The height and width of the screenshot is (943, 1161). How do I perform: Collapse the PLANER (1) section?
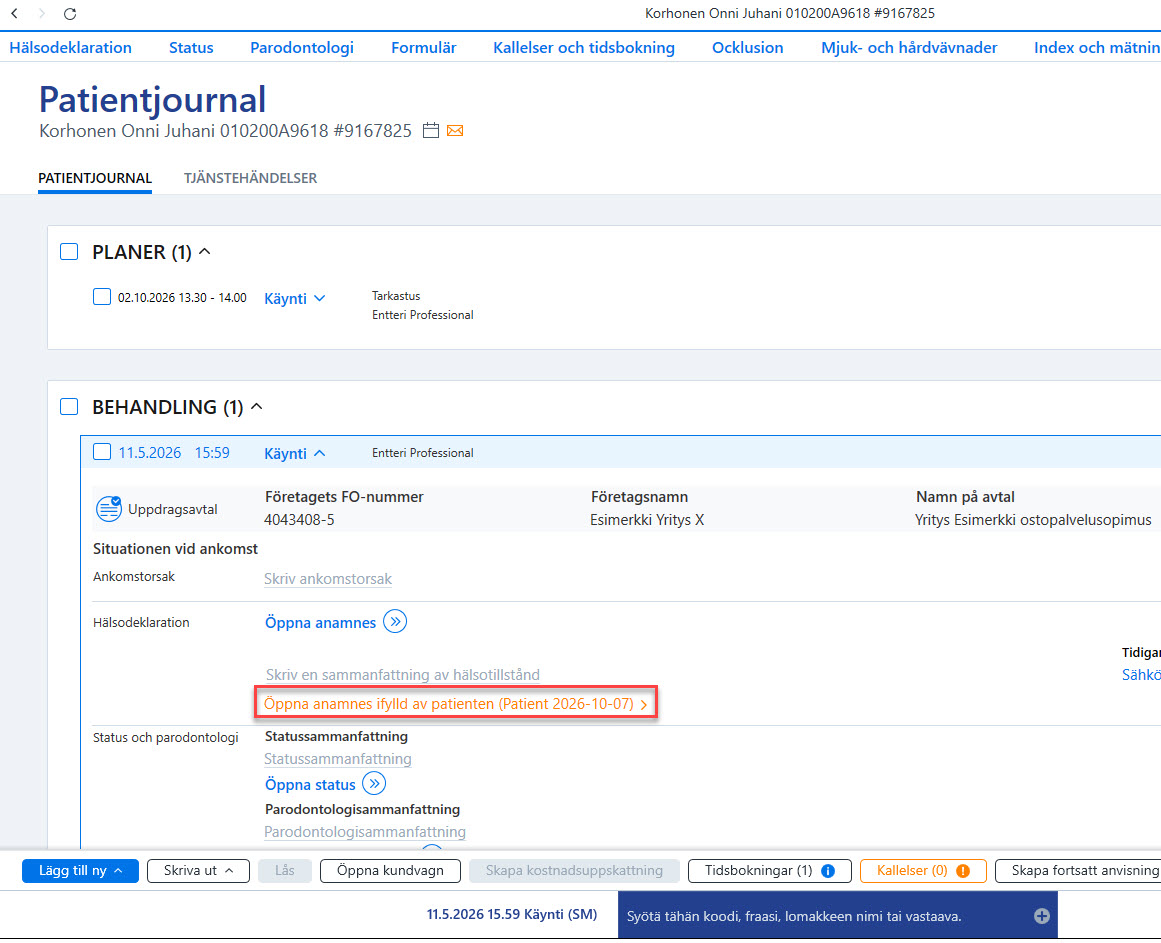pyautogui.click(x=205, y=252)
